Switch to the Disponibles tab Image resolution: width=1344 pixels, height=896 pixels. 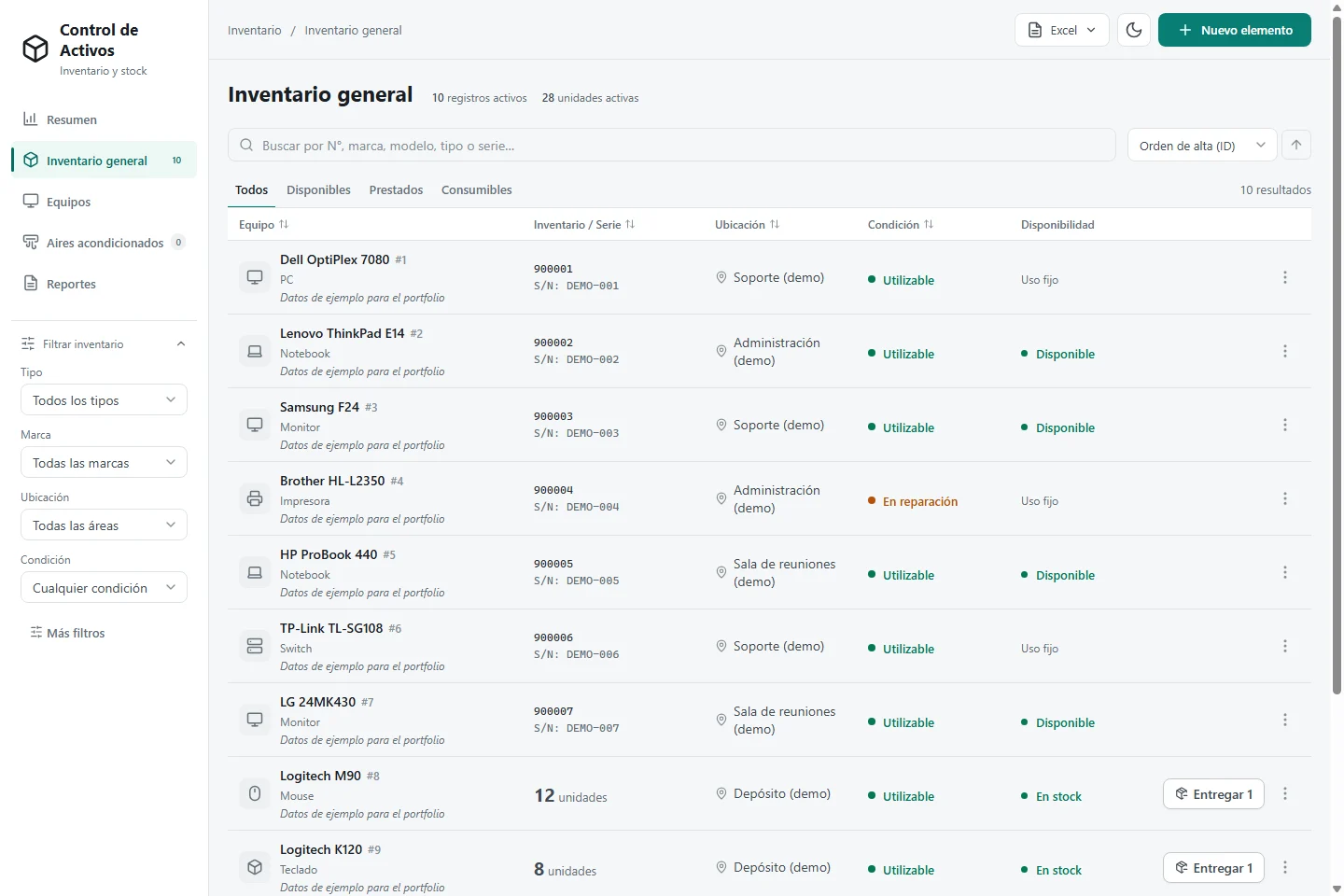click(x=318, y=189)
